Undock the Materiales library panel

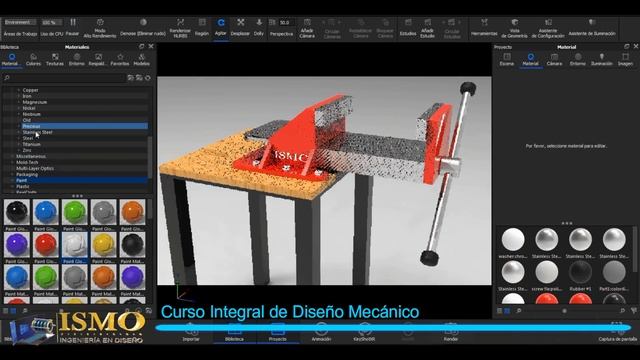click(142, 47)
